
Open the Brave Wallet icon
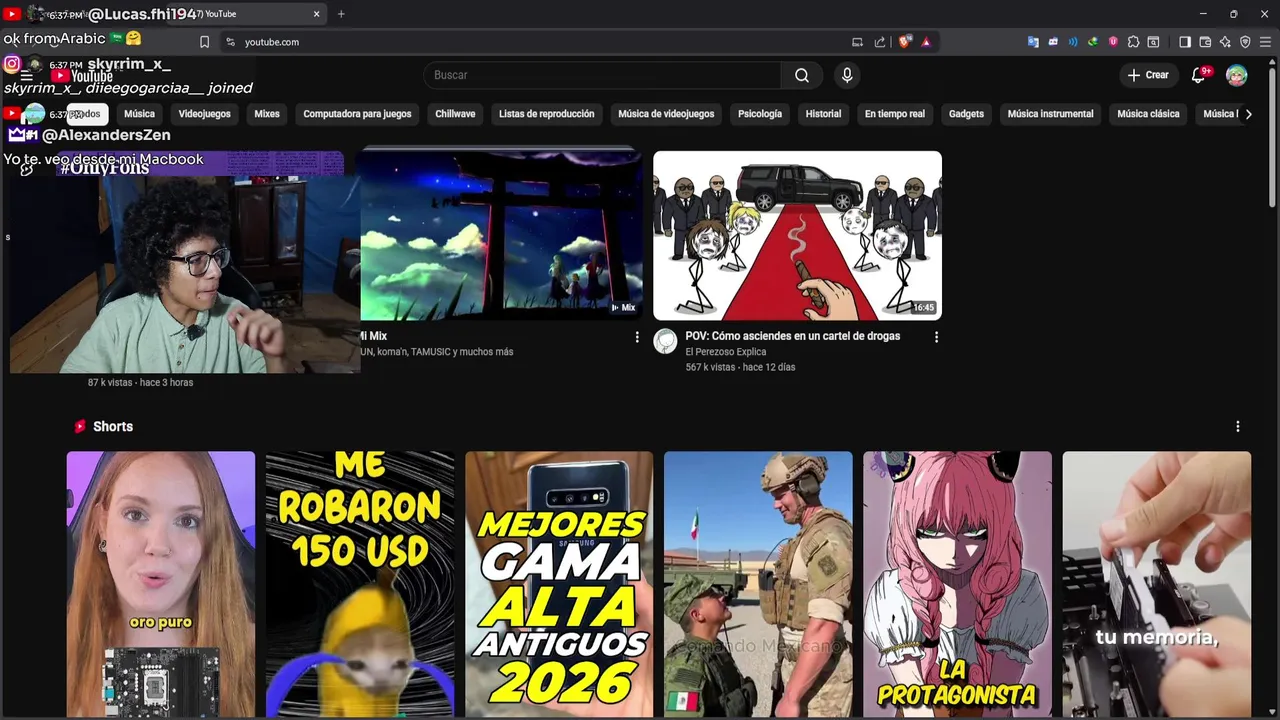1205,42
